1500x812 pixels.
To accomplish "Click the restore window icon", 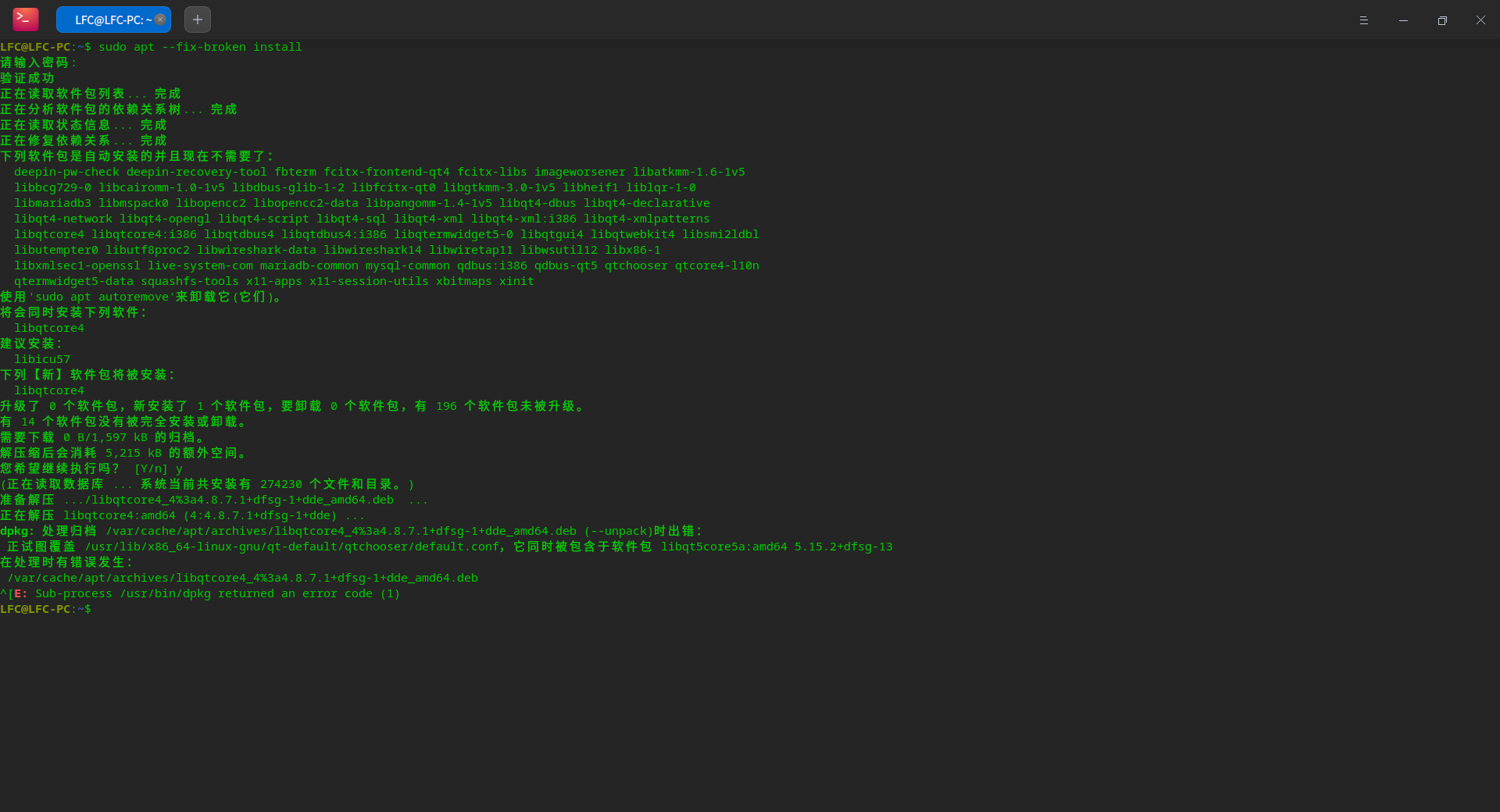I will pos(1443,20).
